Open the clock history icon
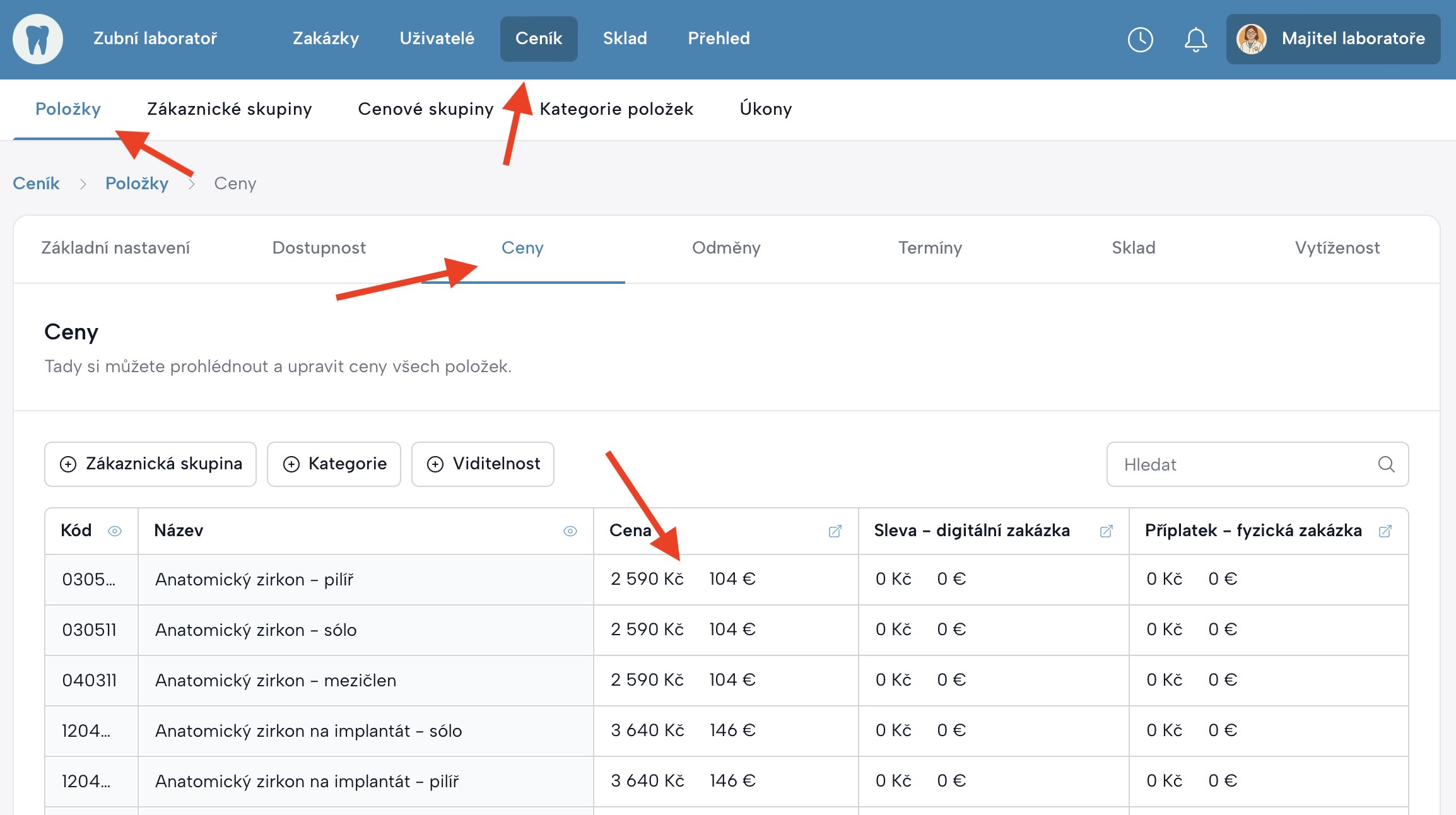The width and height of the screenshot is (1456, 815). point(1140,39)
